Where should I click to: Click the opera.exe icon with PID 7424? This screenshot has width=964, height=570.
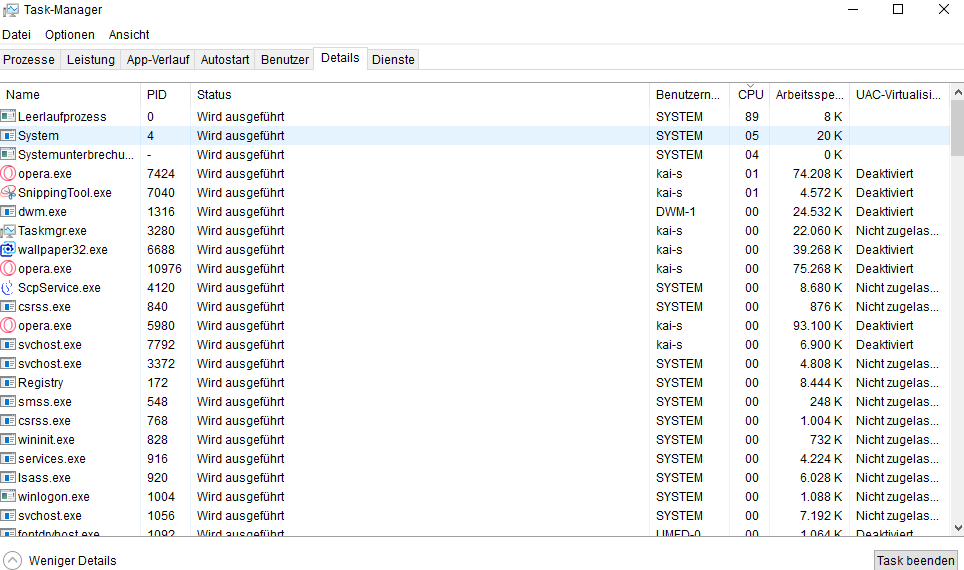8,173
